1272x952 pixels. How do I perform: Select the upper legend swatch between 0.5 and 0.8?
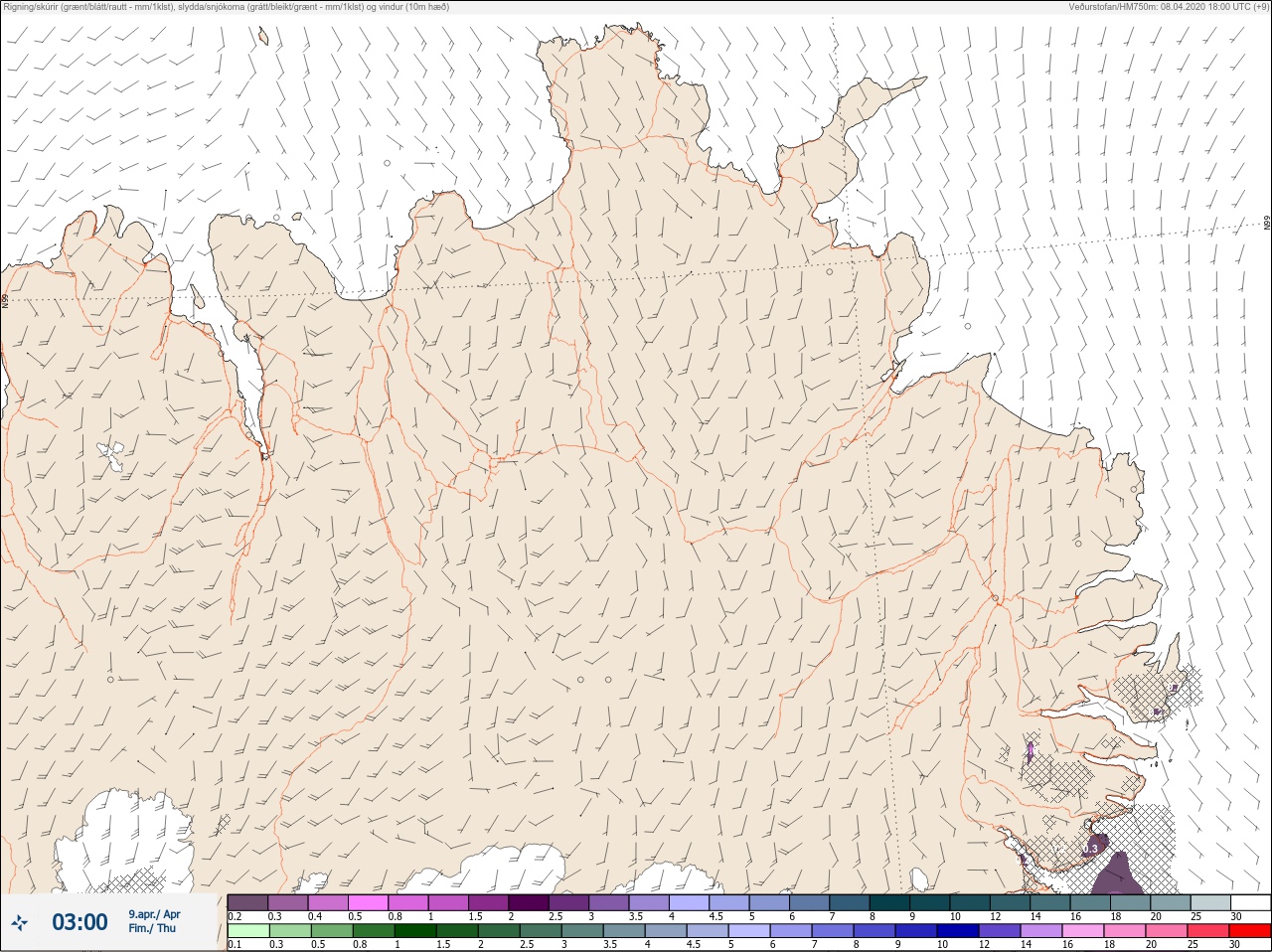368,902
